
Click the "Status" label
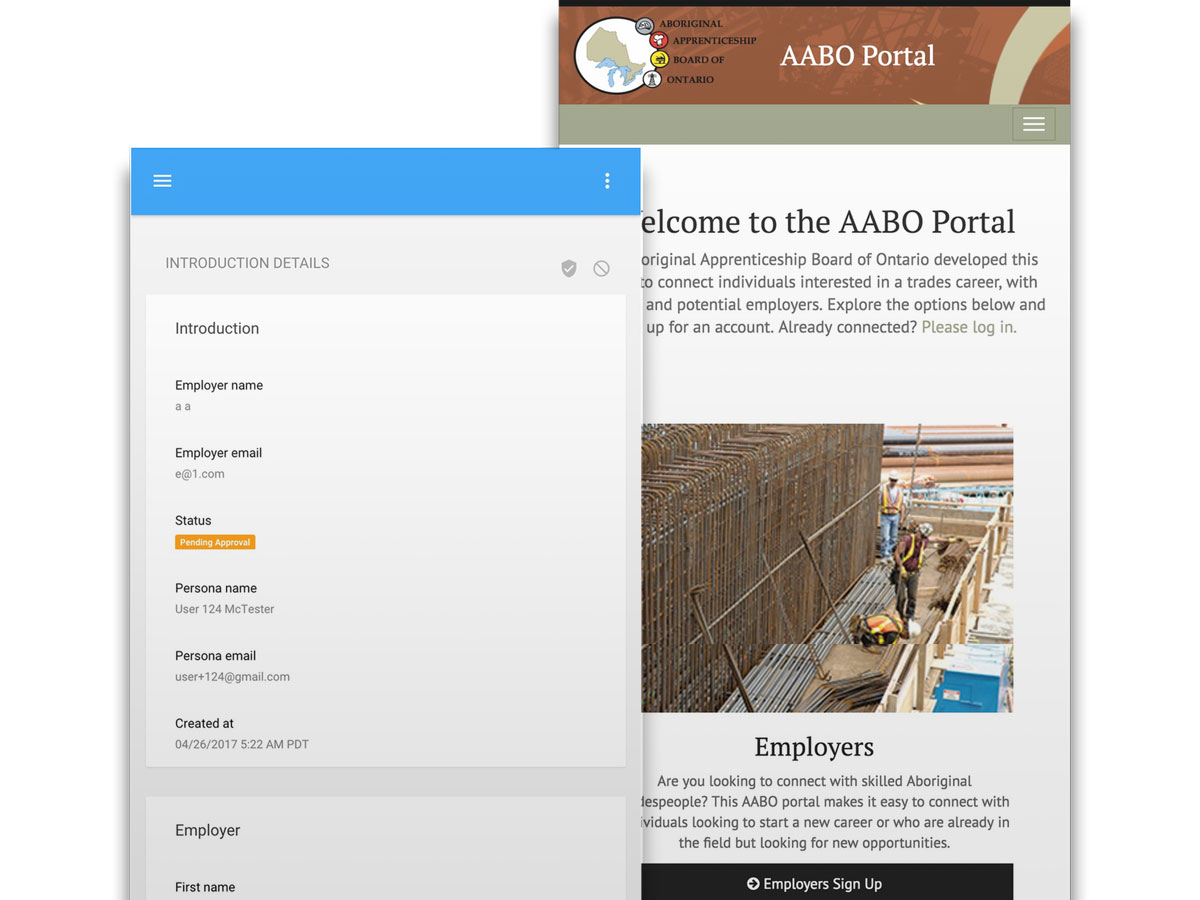click(193, 520)
